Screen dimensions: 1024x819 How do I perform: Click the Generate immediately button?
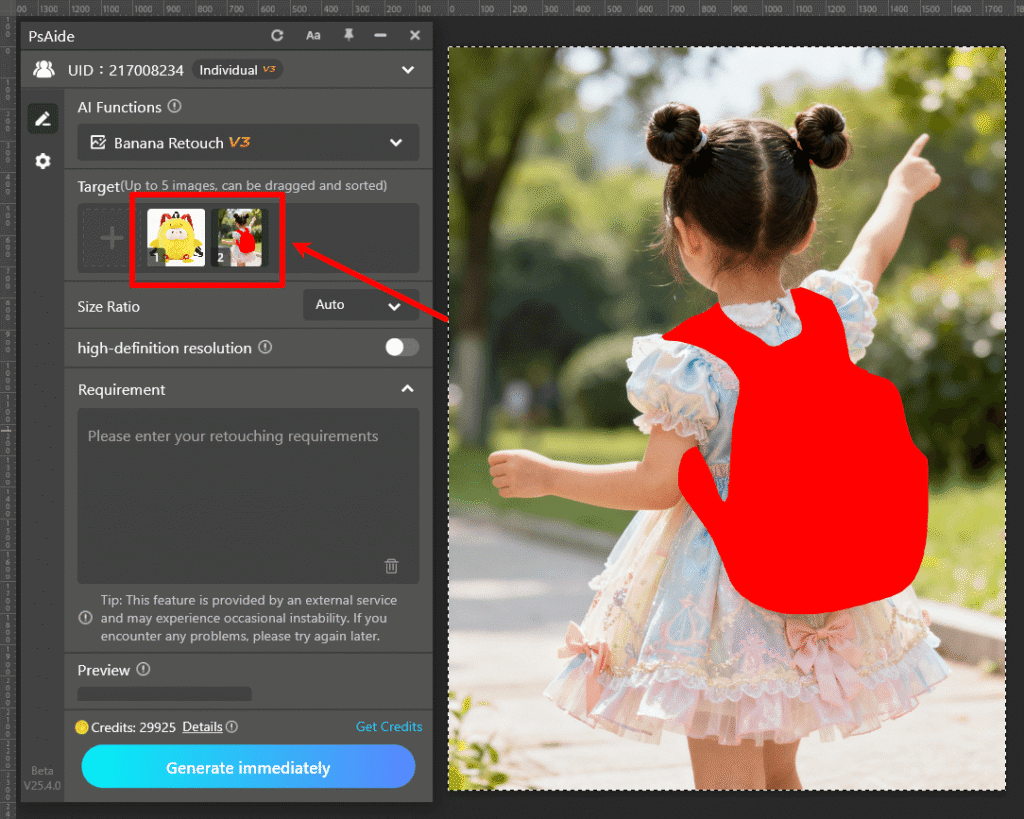point(248,767)
